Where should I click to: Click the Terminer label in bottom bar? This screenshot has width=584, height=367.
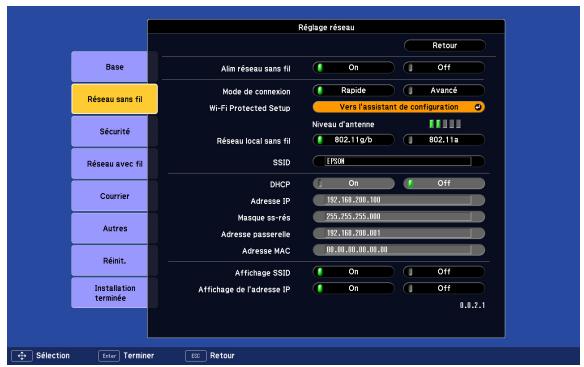click(139, 355)
